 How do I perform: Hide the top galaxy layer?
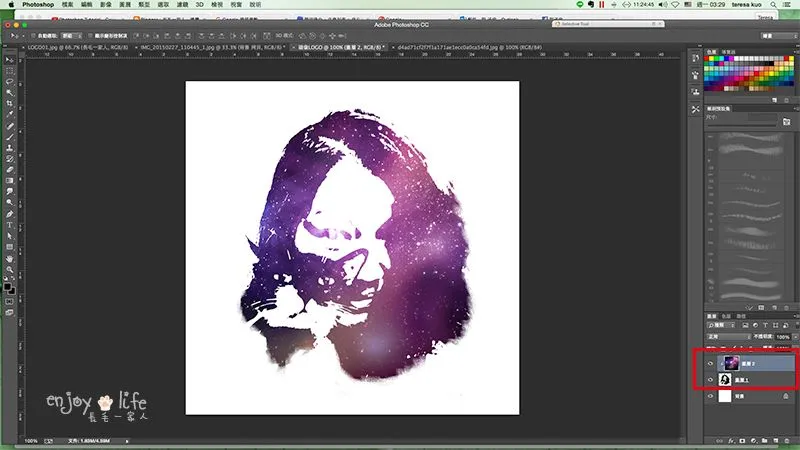click(710, 364)
